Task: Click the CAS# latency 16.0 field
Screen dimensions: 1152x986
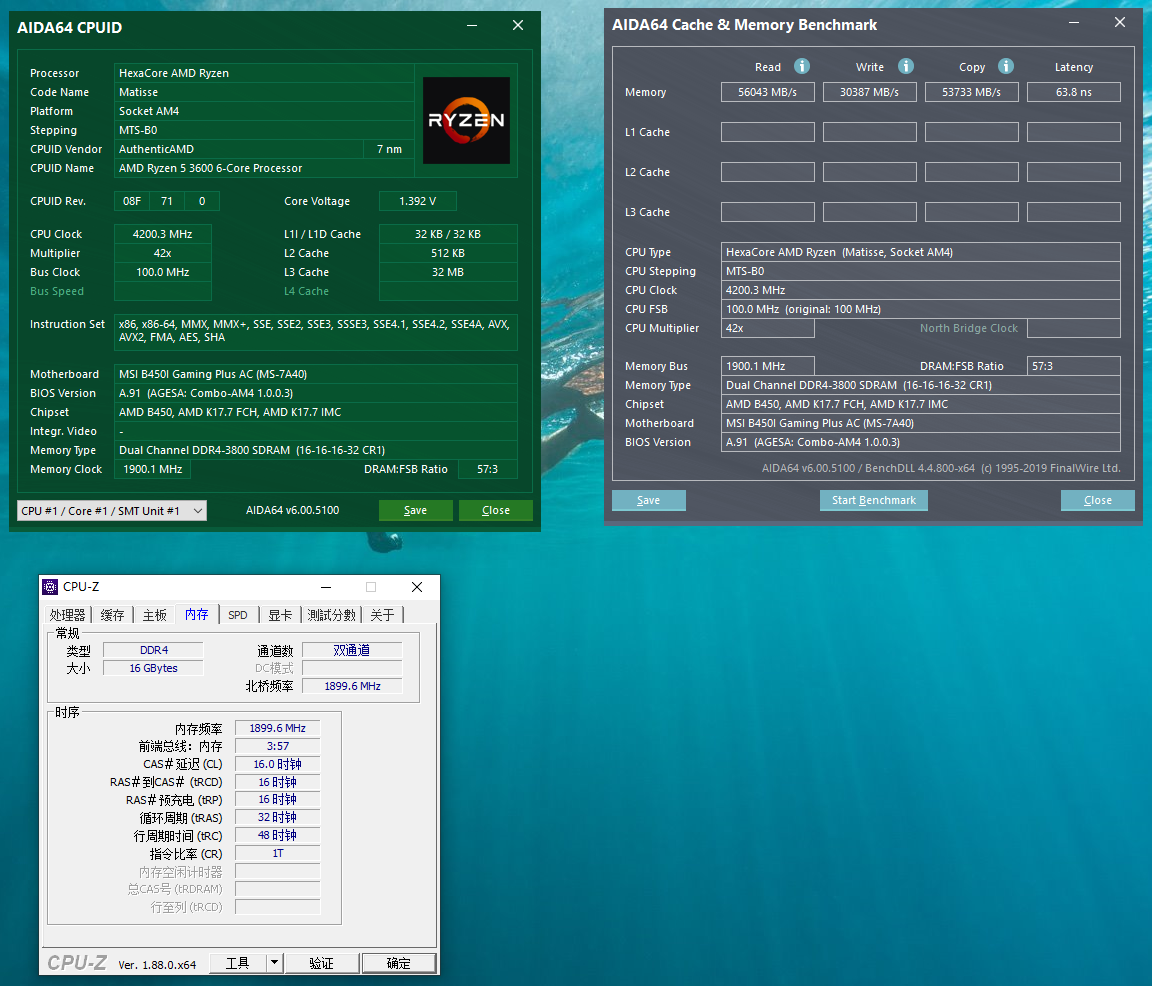Action: click(277, 763)
